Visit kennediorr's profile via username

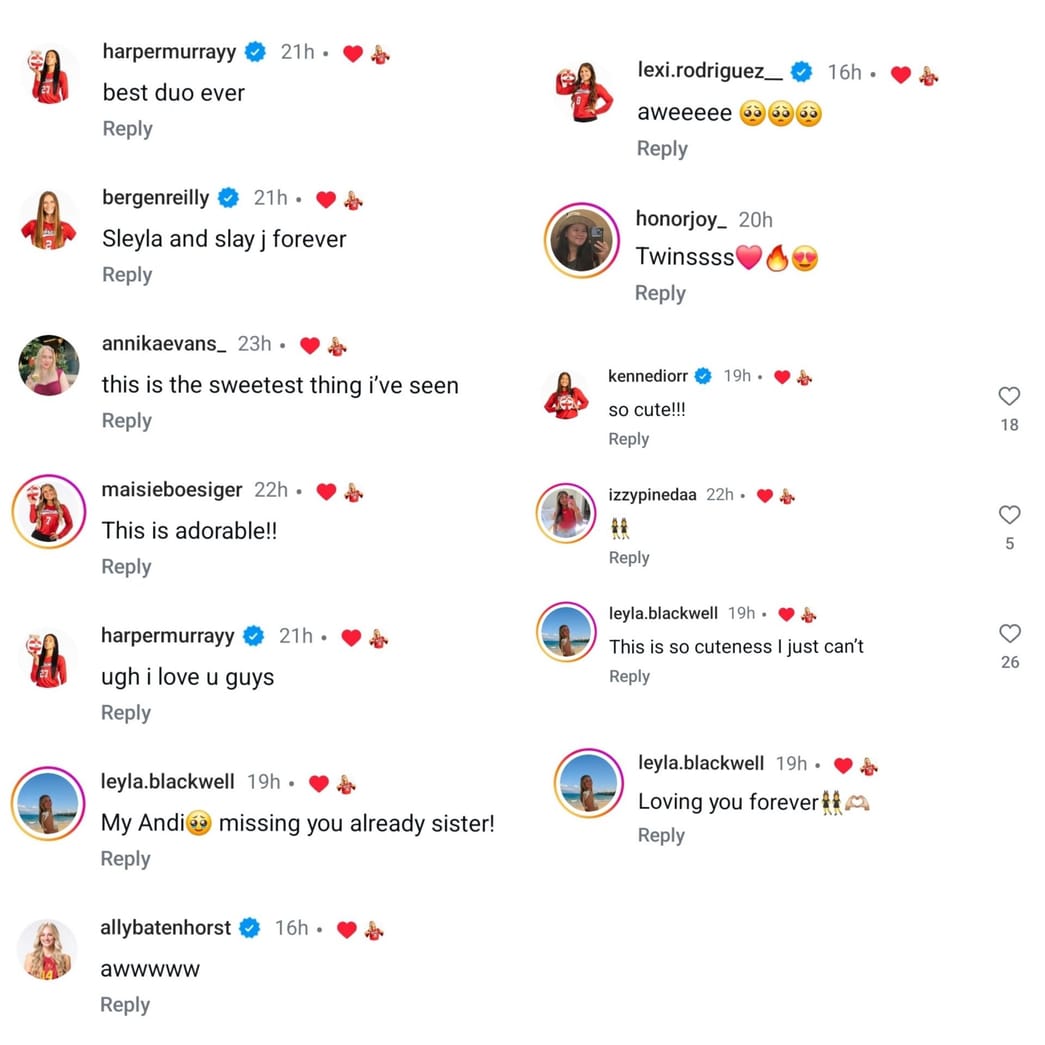pos(648,376)
